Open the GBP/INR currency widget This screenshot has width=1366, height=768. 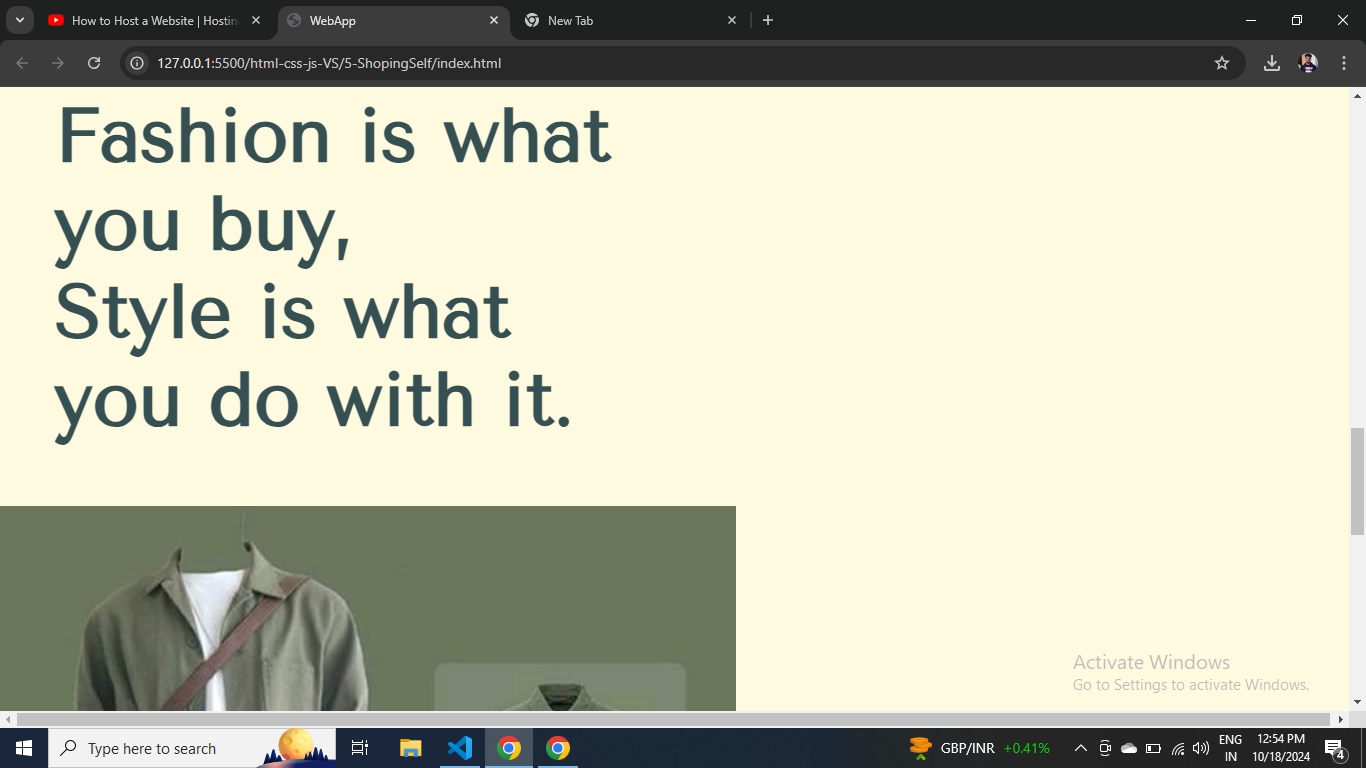pyautogui.click(x=979, y=748)
